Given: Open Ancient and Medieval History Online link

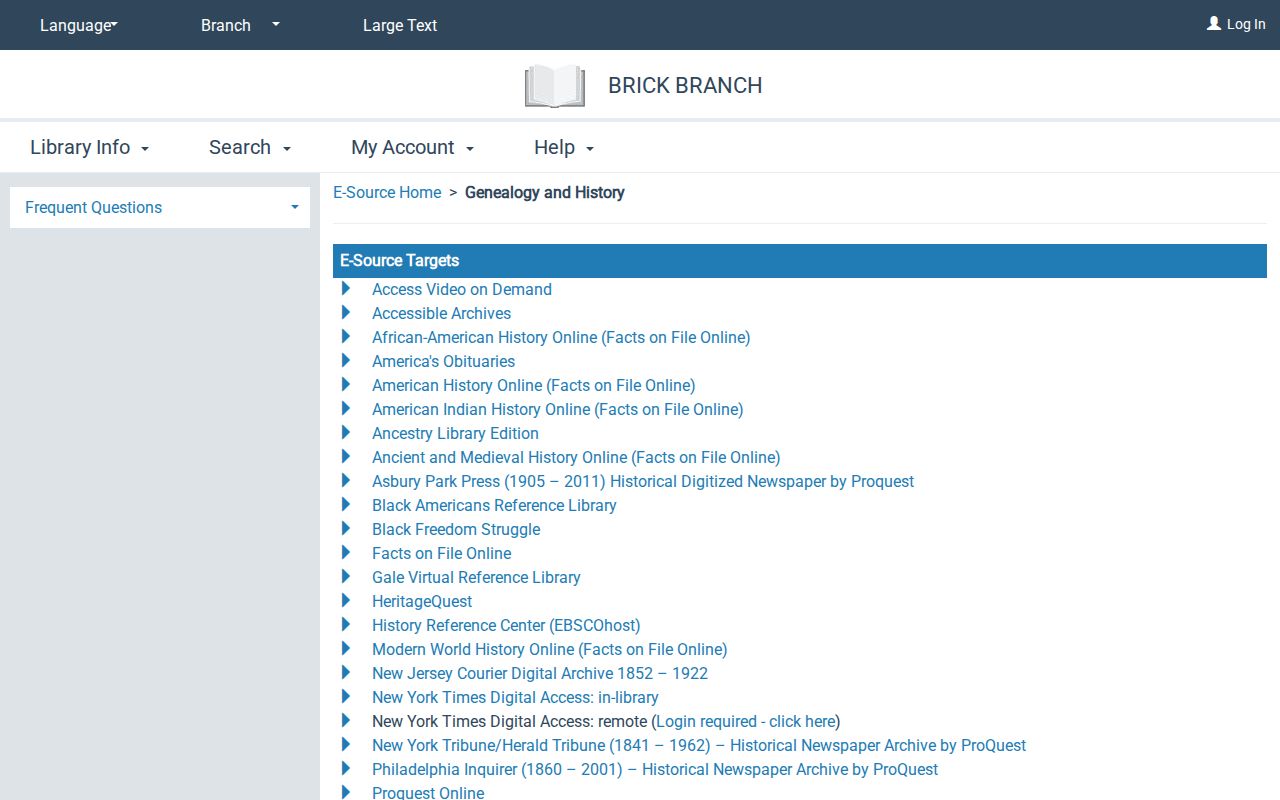Looking at the screenshot, I should [x=576, y=457].
